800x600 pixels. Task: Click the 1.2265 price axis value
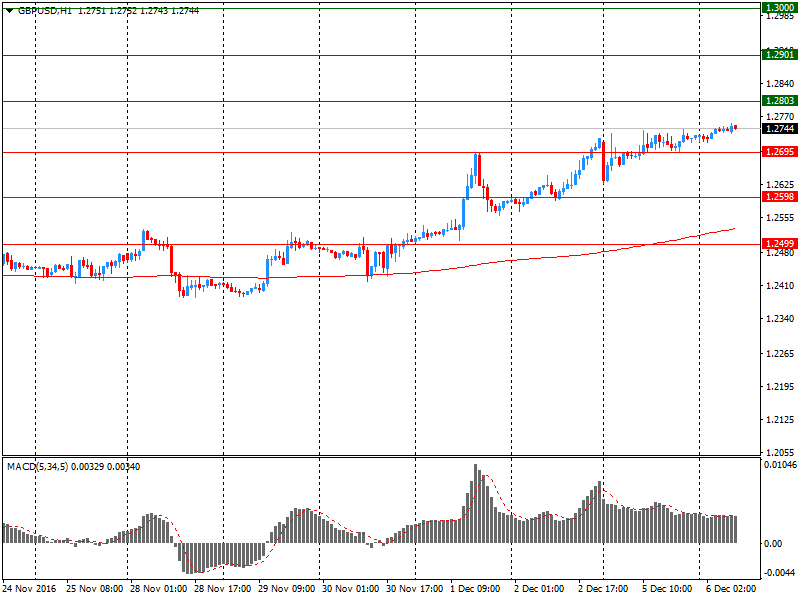[x=780, y=354]
